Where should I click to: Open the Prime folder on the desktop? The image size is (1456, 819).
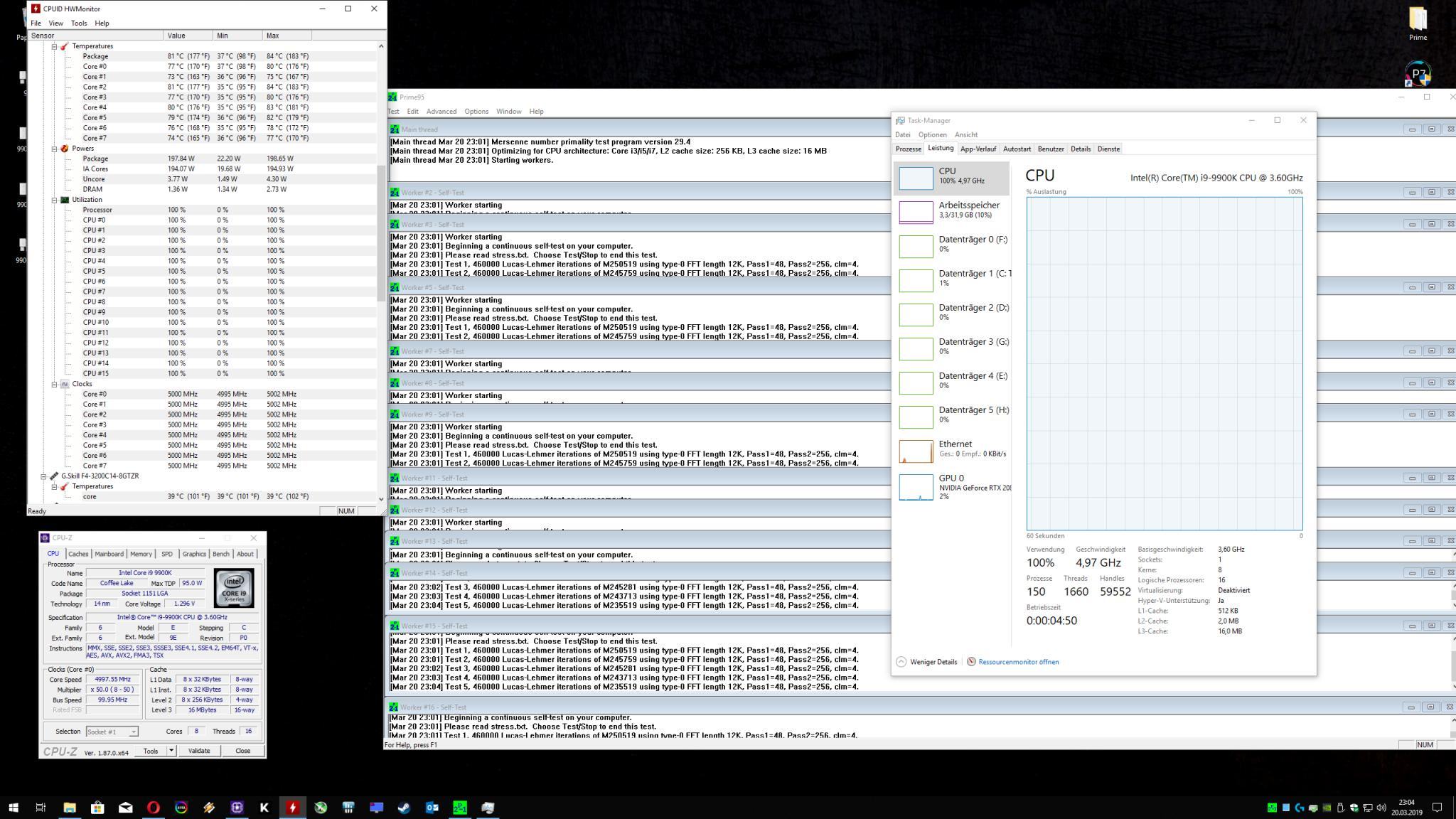click(x=1418, y=23)
